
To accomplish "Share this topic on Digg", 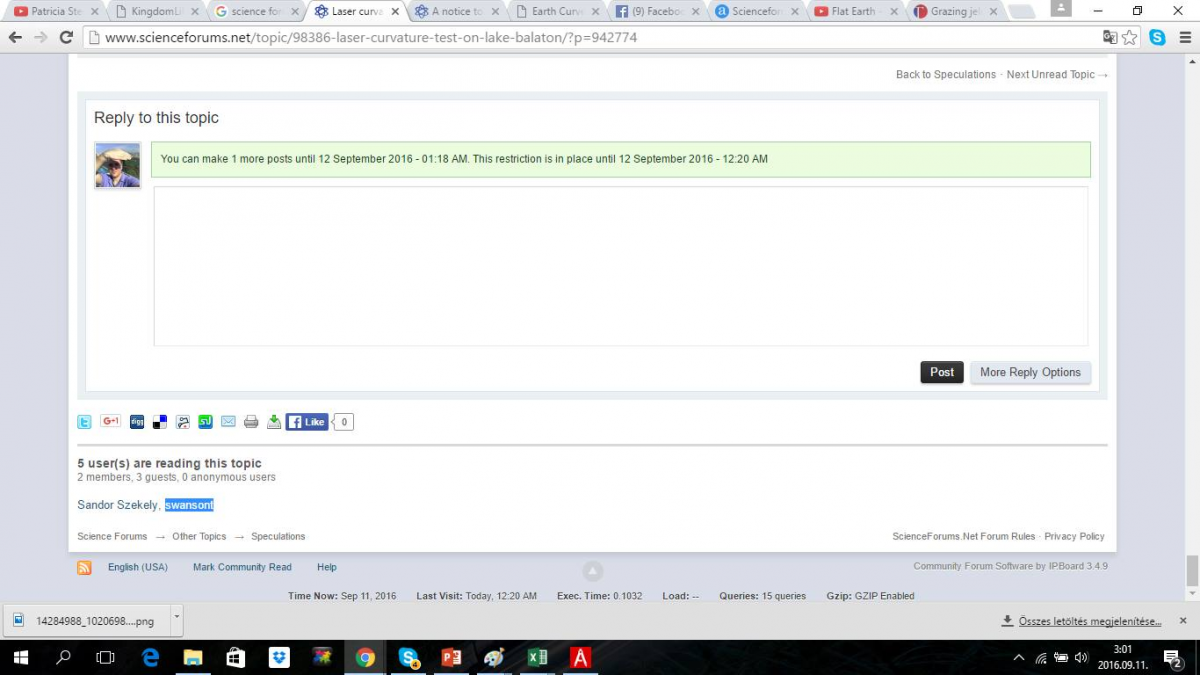I will (136, 422).
